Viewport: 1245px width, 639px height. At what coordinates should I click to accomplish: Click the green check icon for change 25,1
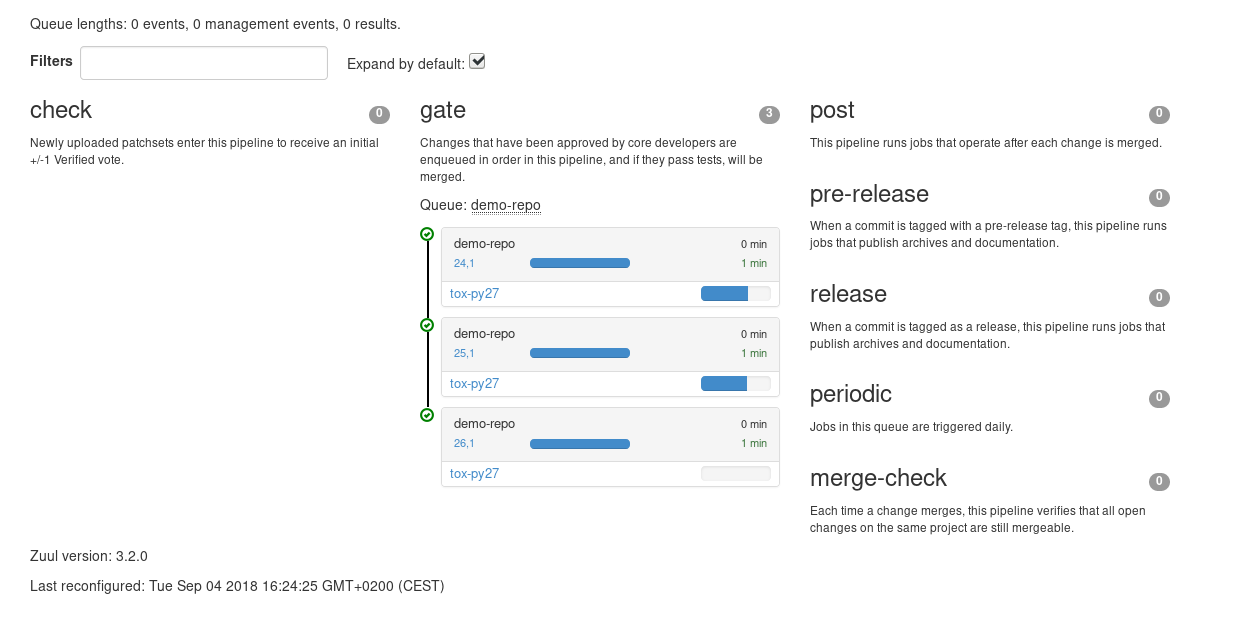coord(427,325)
